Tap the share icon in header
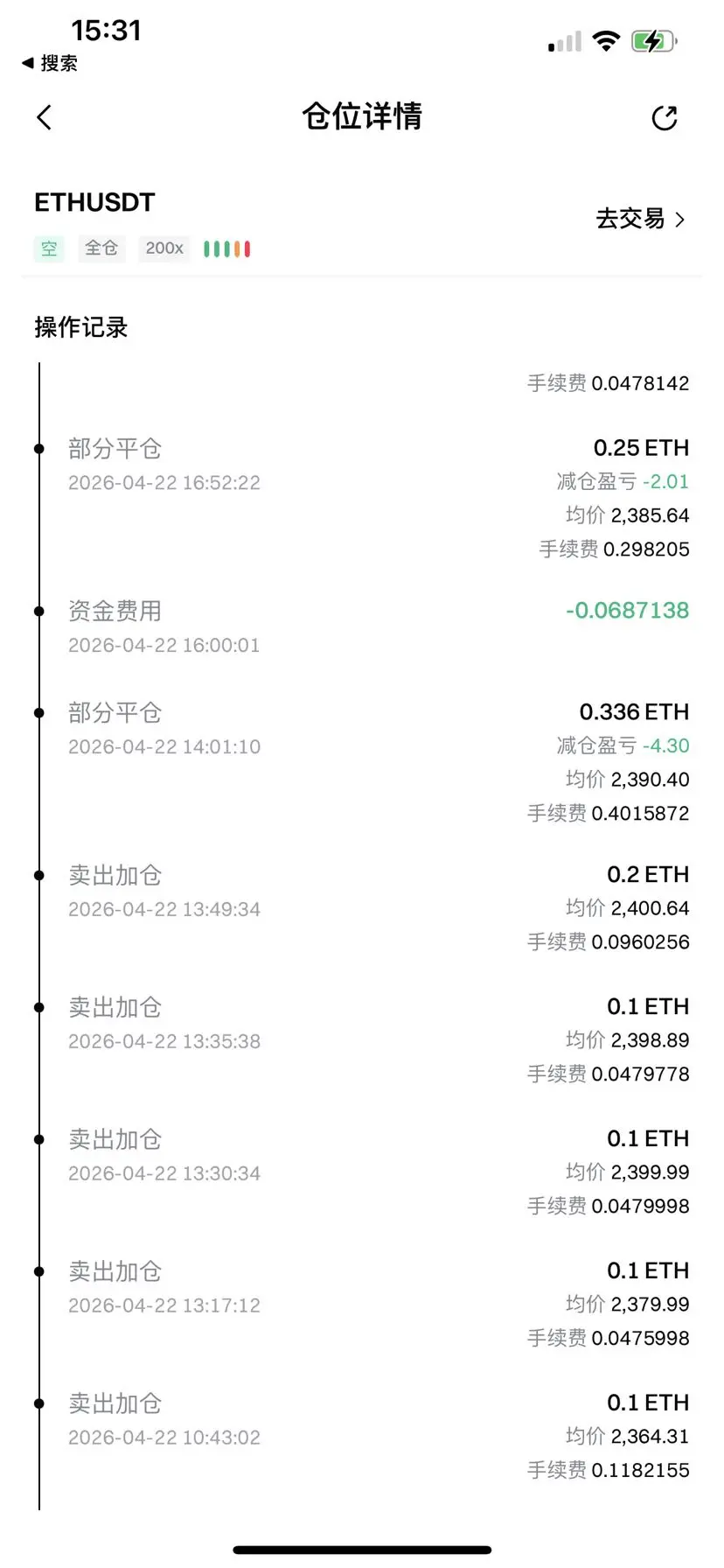Screen dimensions: 724x1568 click(x=665, y=117)
